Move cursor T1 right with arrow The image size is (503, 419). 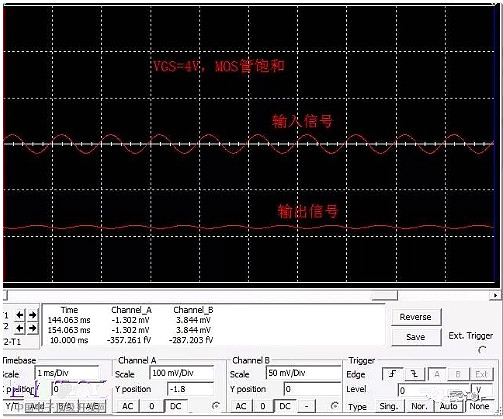coord(32,315)
